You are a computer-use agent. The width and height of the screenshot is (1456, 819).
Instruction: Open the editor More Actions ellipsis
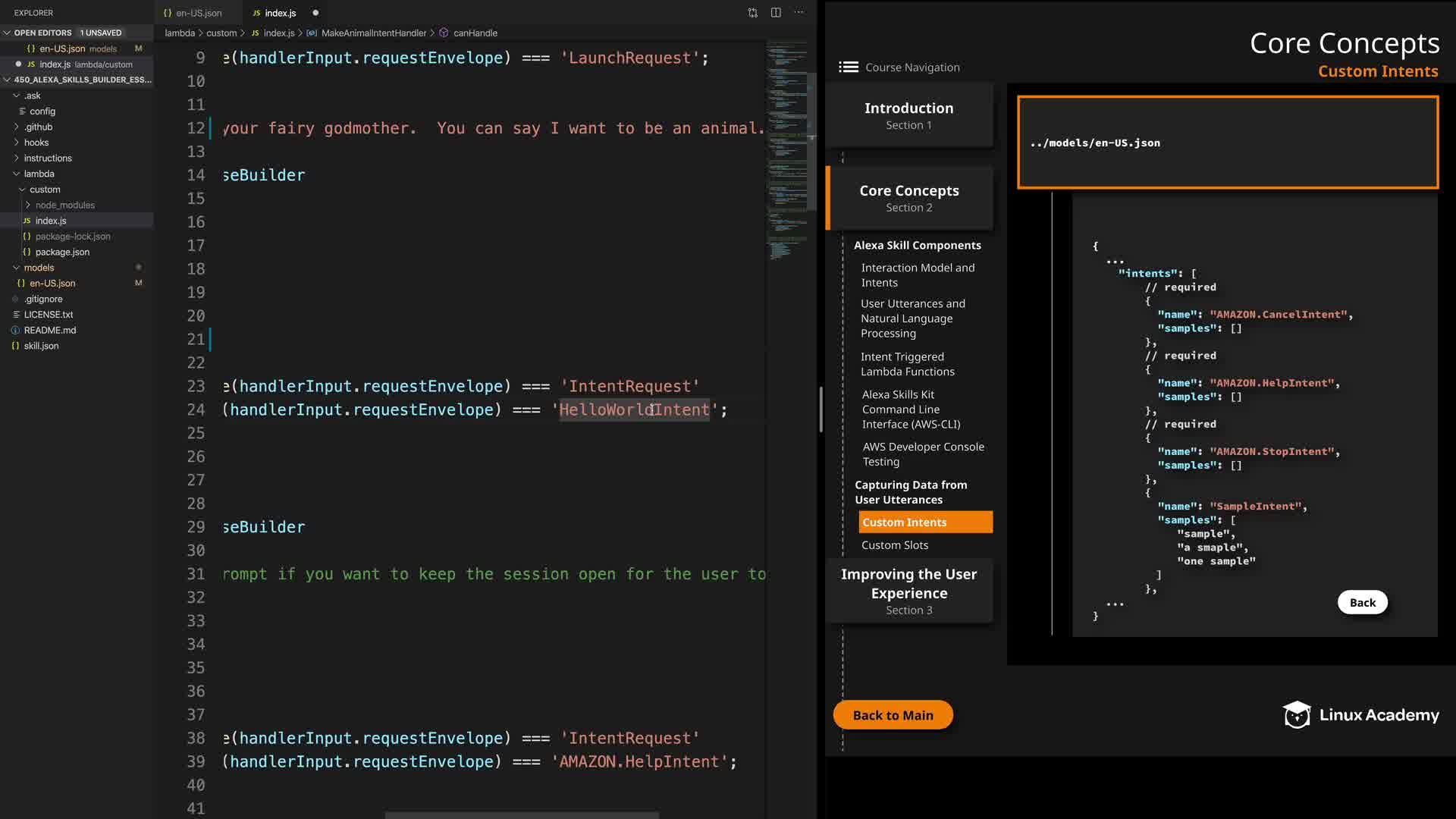[799, 13]
